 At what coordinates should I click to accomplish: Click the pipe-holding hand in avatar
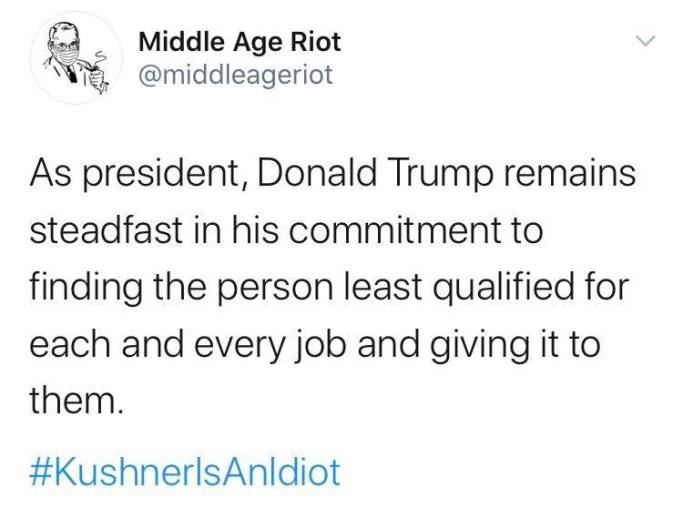pos(97,76)
